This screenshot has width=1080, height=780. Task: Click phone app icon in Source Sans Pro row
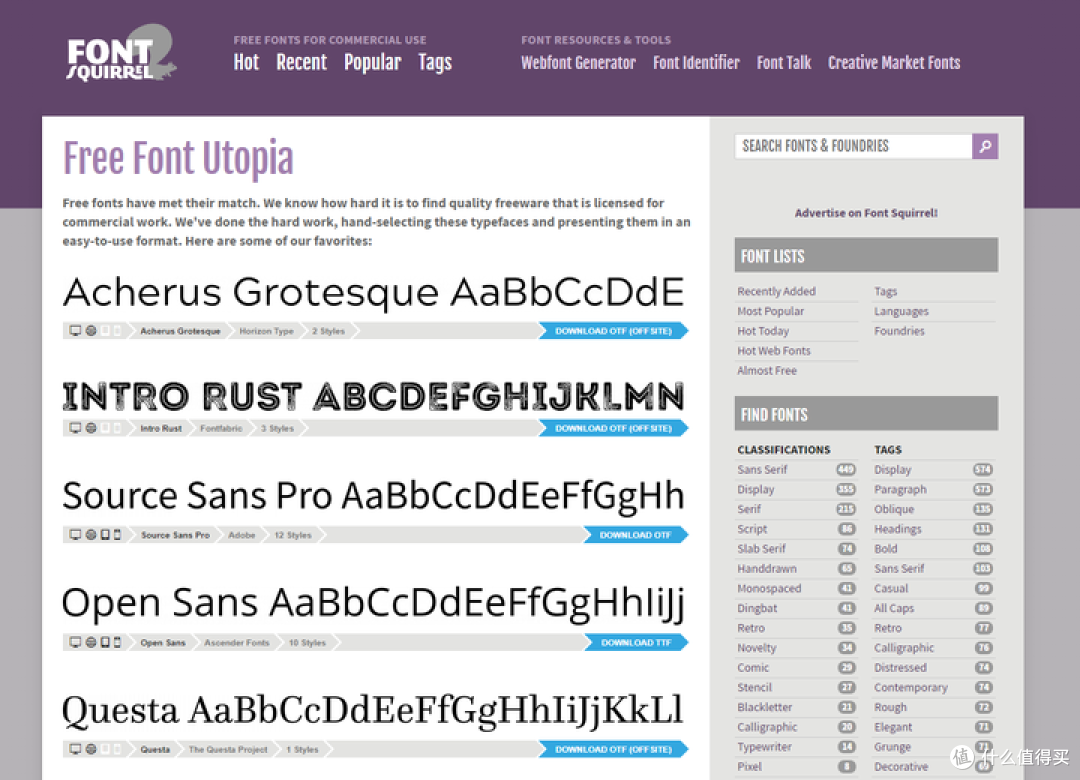[x=117, y=535]
